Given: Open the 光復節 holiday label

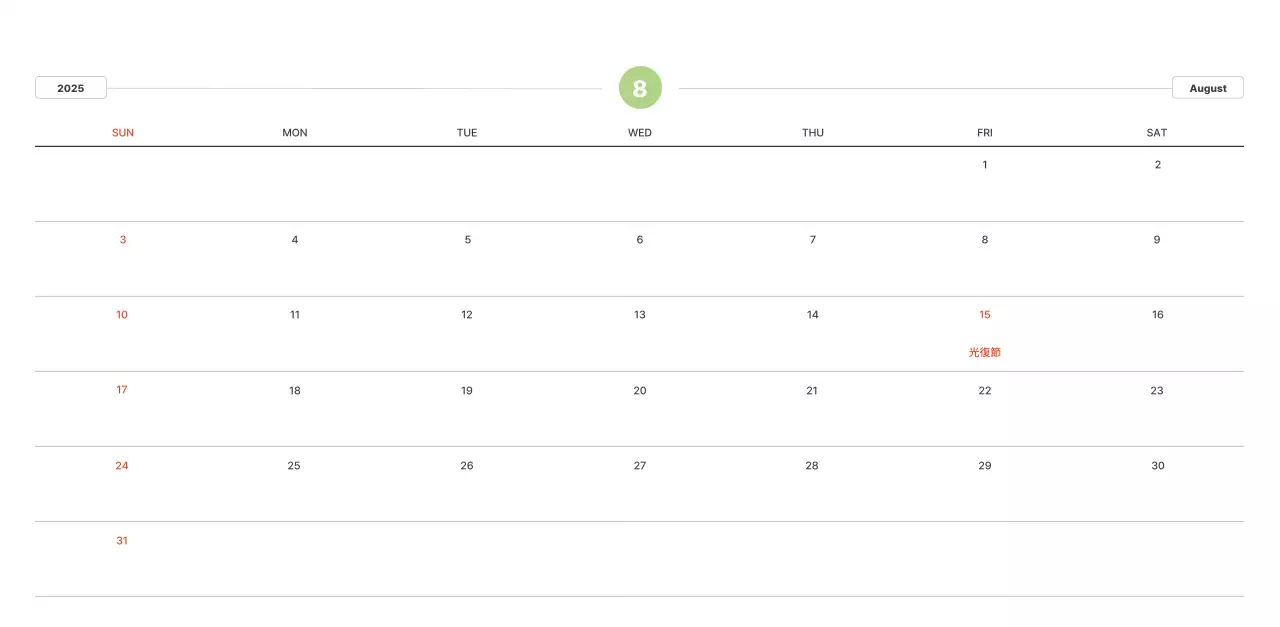Looking at the screenshot, I should 985,353.
